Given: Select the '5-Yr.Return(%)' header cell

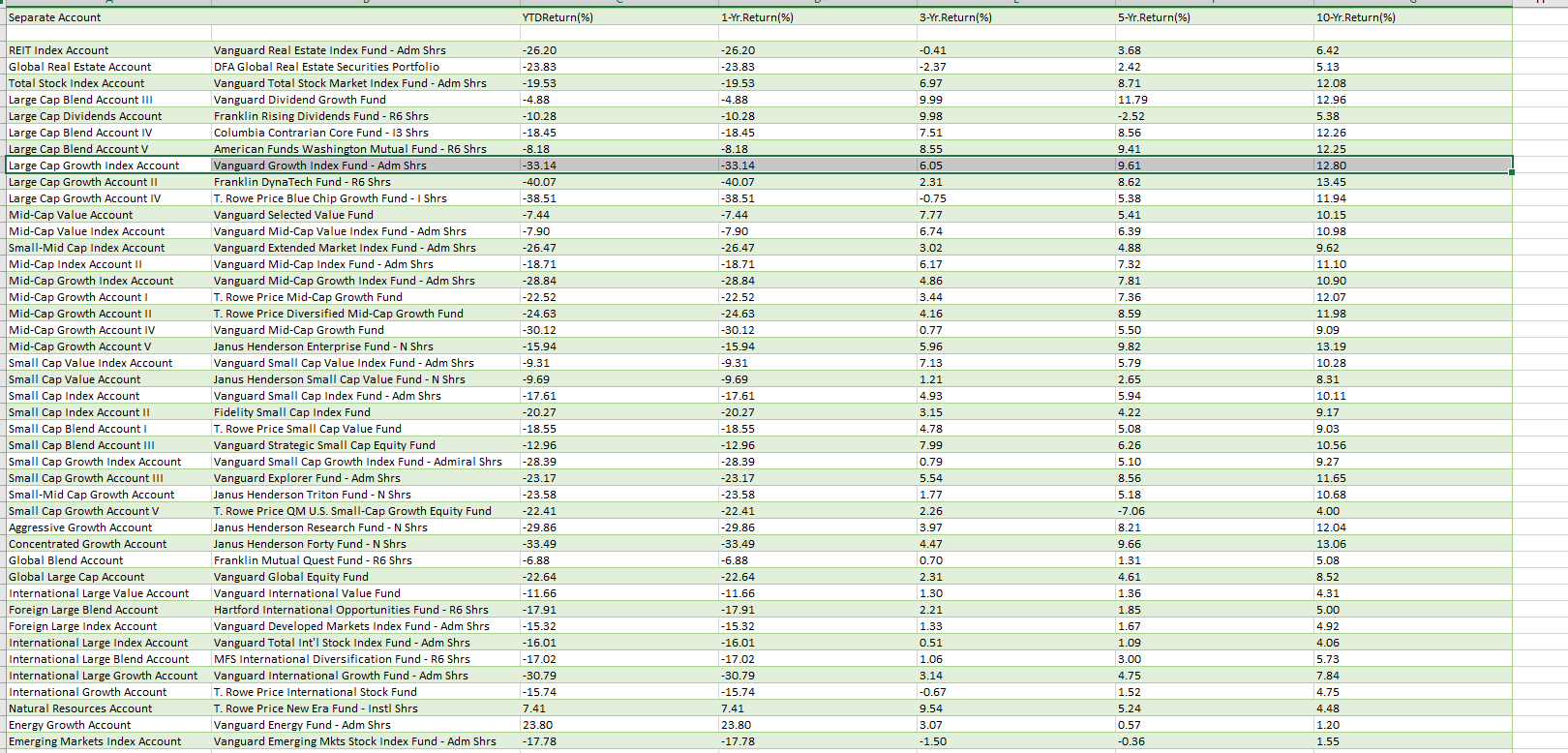Looking at the screenshot, I should coord(1215,17).
